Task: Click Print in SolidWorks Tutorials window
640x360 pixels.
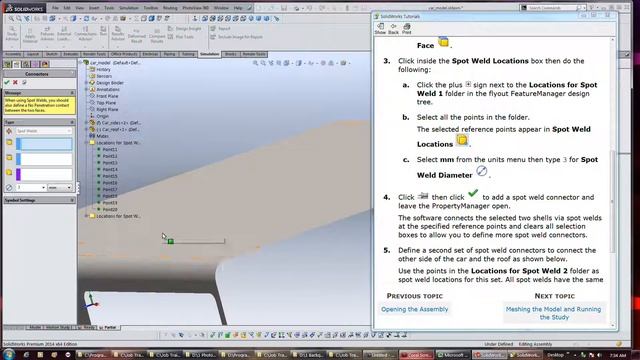Action: (407, 29)
